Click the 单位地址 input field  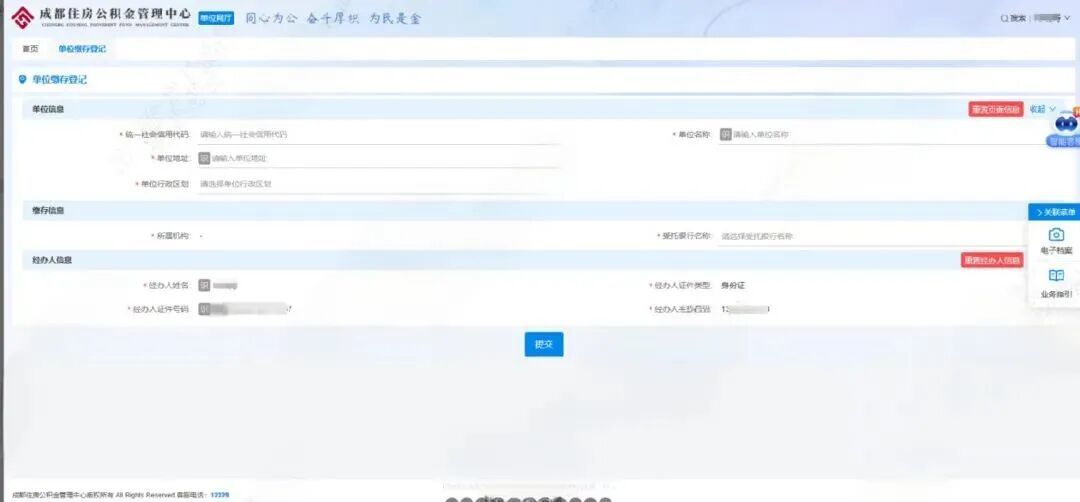pyautogui.click(x=377, y=158)
